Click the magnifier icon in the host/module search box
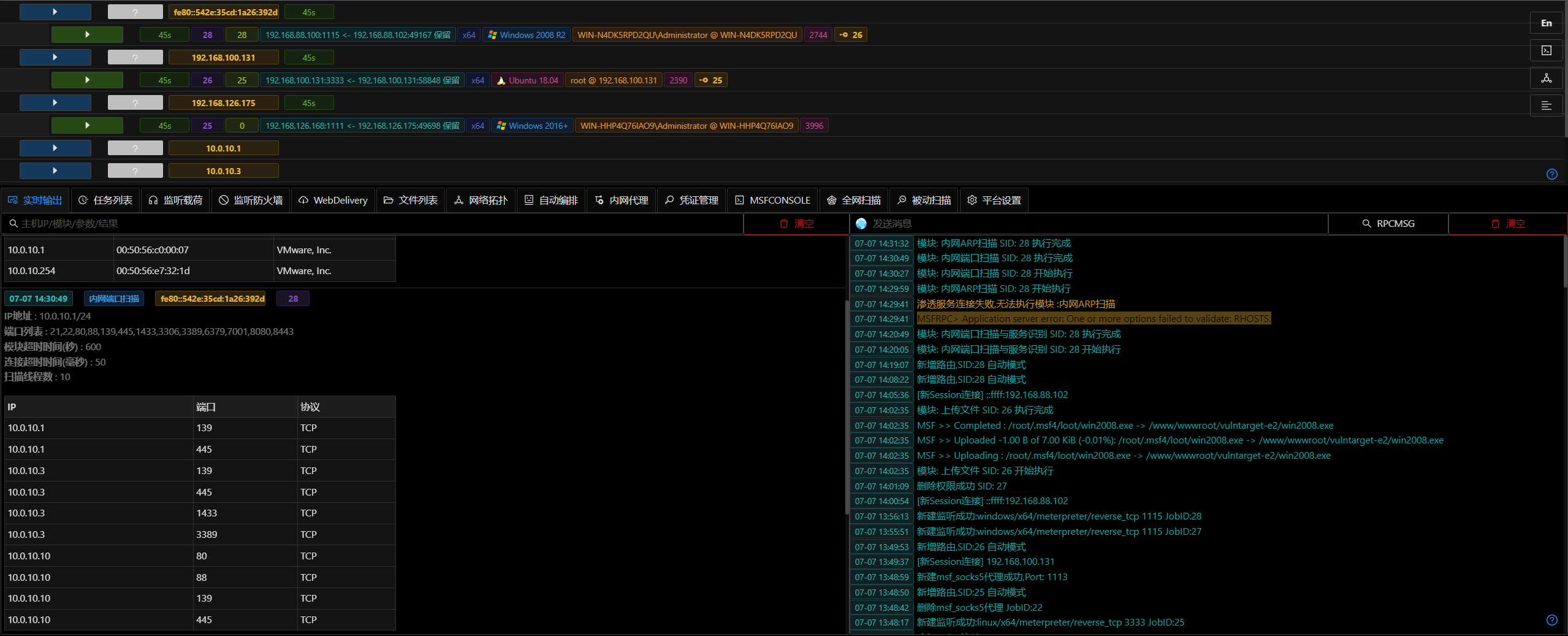Image resolution: width=1568 pixels, height=636 pixels. click(x=13, y=224)
